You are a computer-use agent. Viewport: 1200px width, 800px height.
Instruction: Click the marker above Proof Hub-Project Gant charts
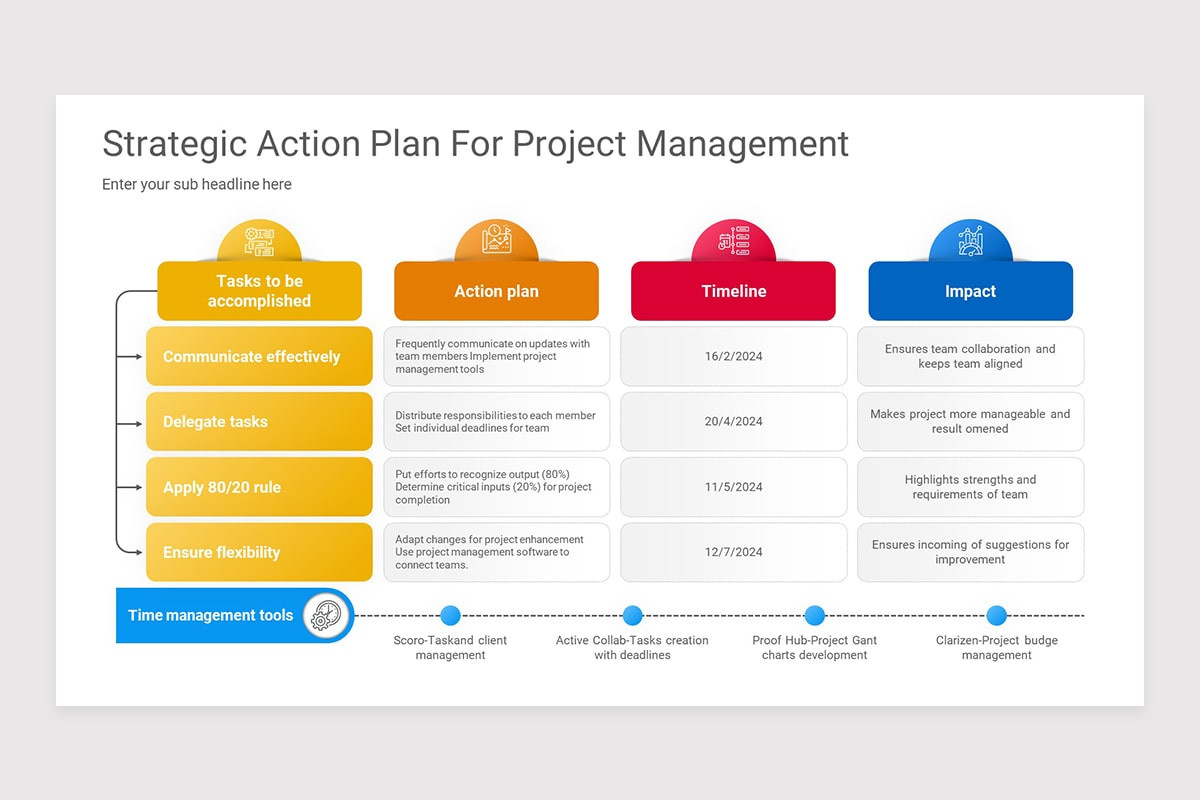tap(815, 615)
